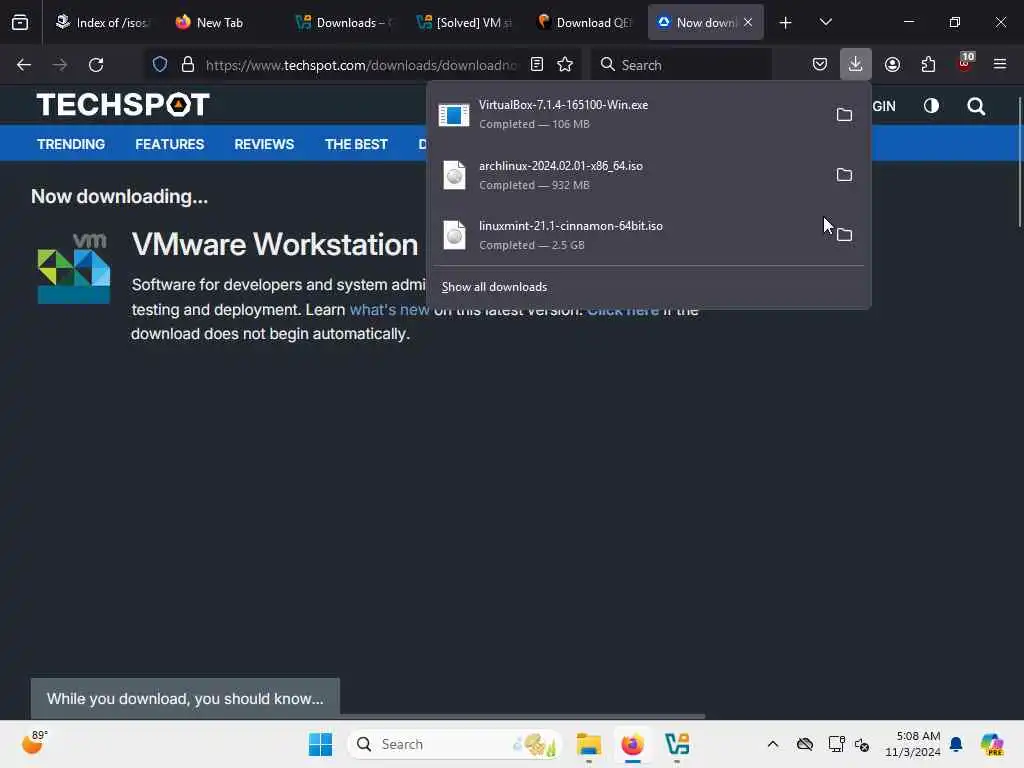This screenshot has width=1024, height=768.
Task: Open FEATURES nav item
Action: [x=169, y=144]
